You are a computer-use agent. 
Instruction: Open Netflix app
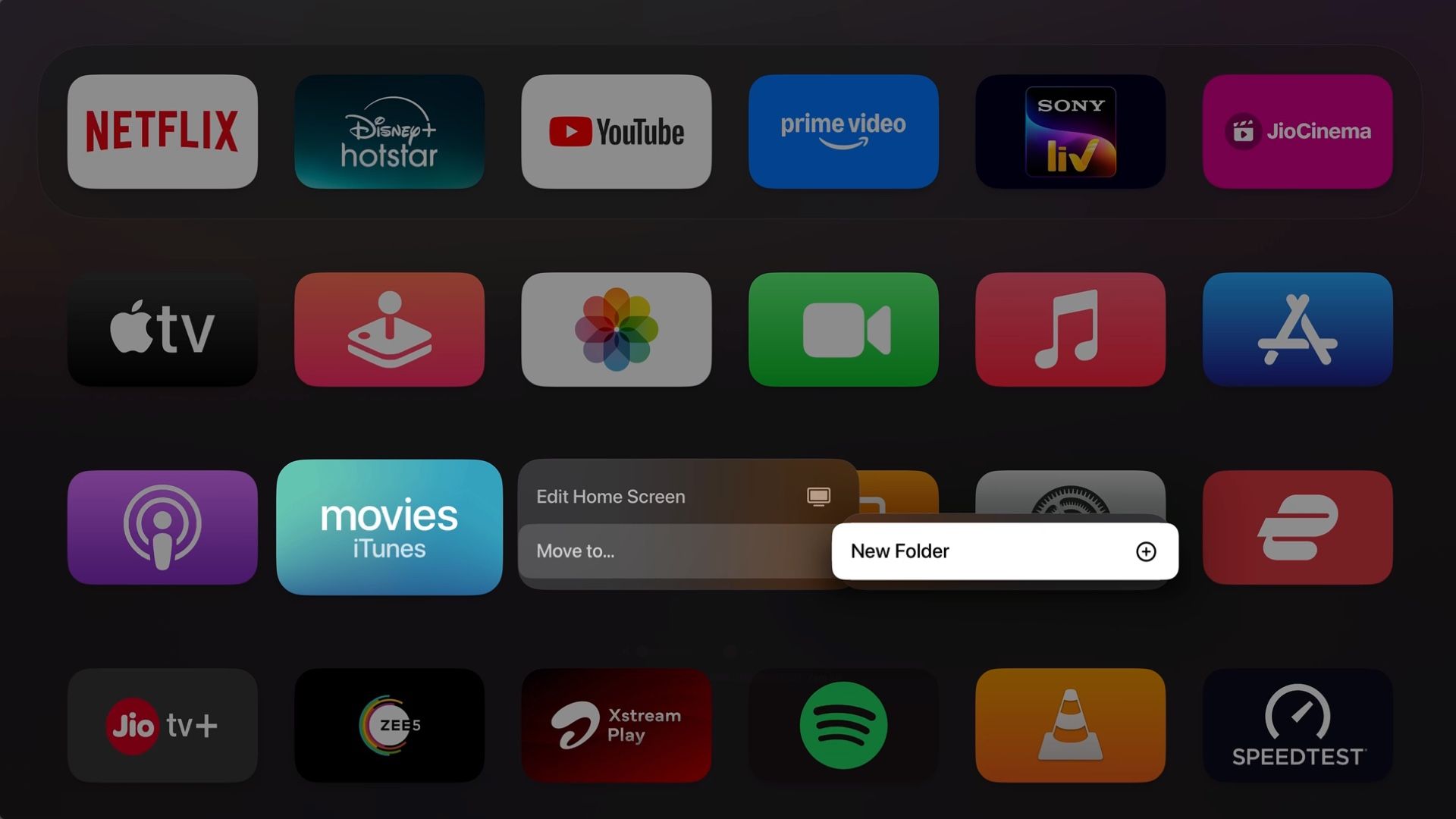point(162,130)
